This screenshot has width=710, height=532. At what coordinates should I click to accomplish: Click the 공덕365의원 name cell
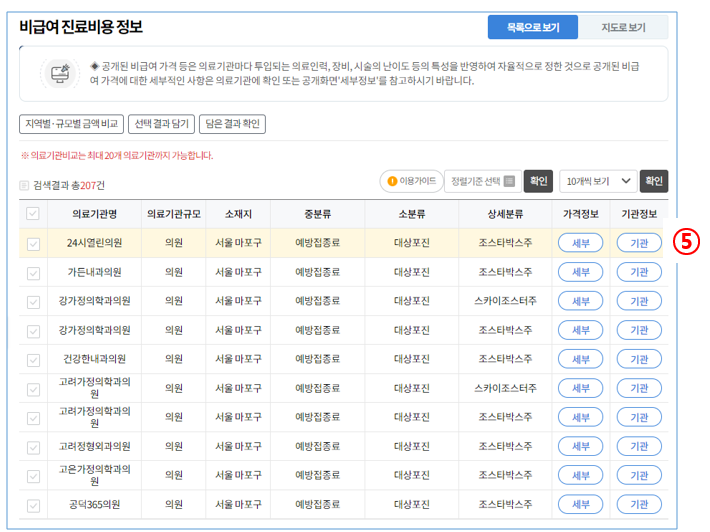tap(94, 504)
